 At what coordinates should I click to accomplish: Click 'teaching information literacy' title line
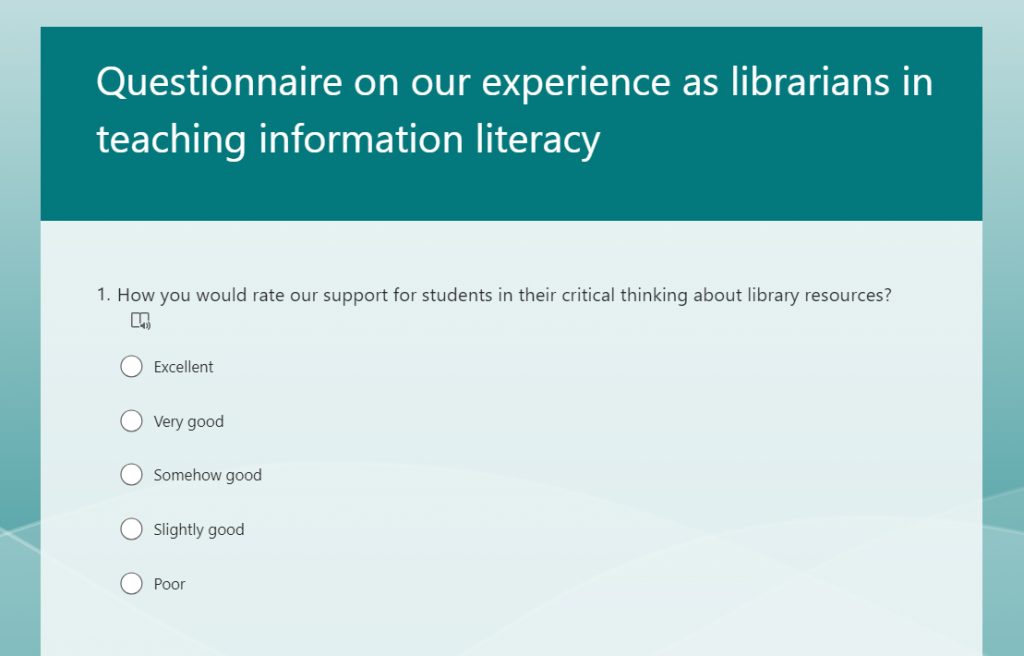pos(348,140)
